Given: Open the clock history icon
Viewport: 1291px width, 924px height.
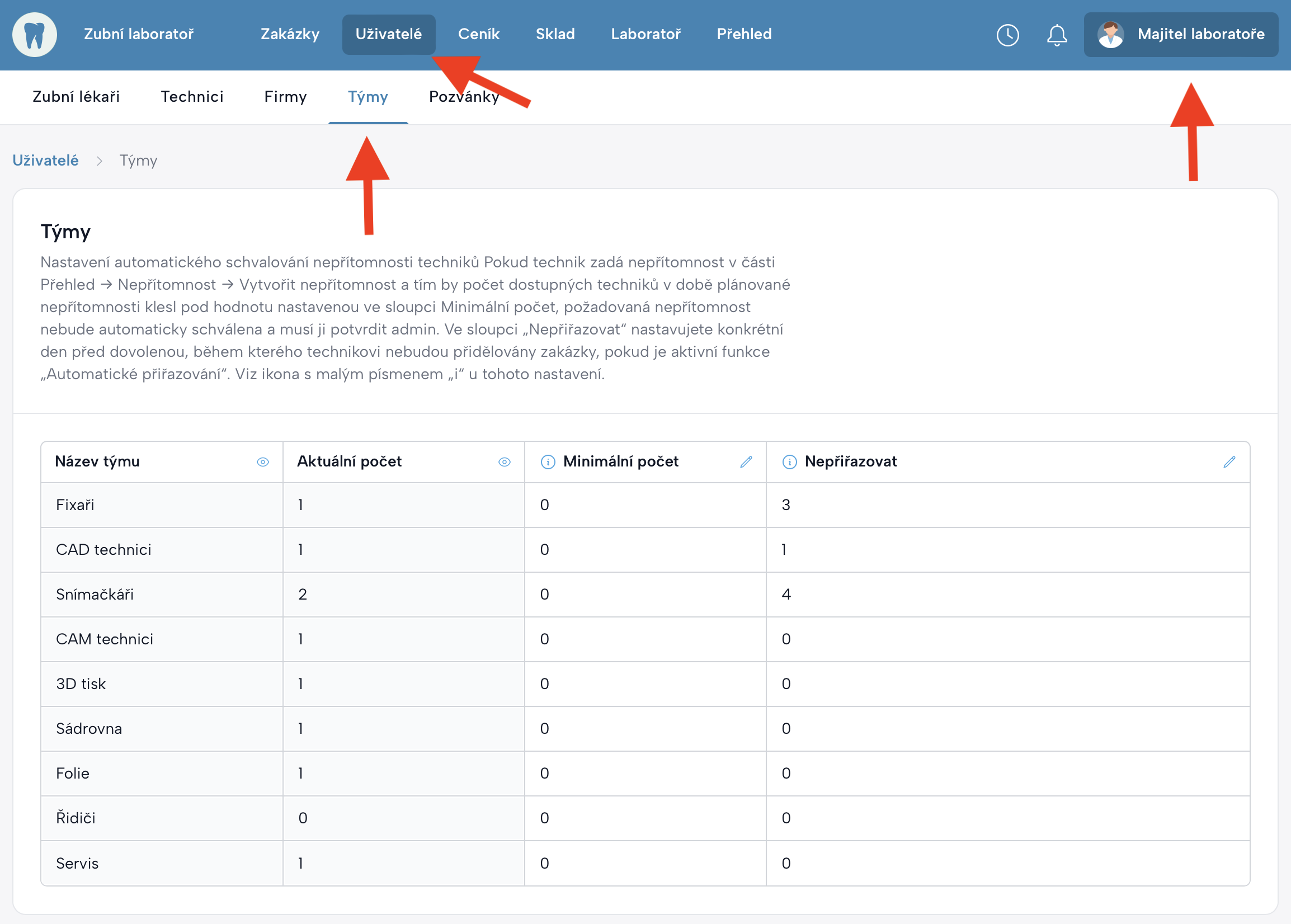Looking at the screenshot, I should coord(1007,35).
